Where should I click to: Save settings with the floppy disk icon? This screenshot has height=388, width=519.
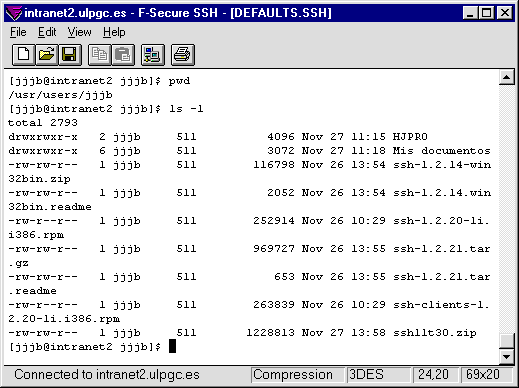click(x=70, y=54)
